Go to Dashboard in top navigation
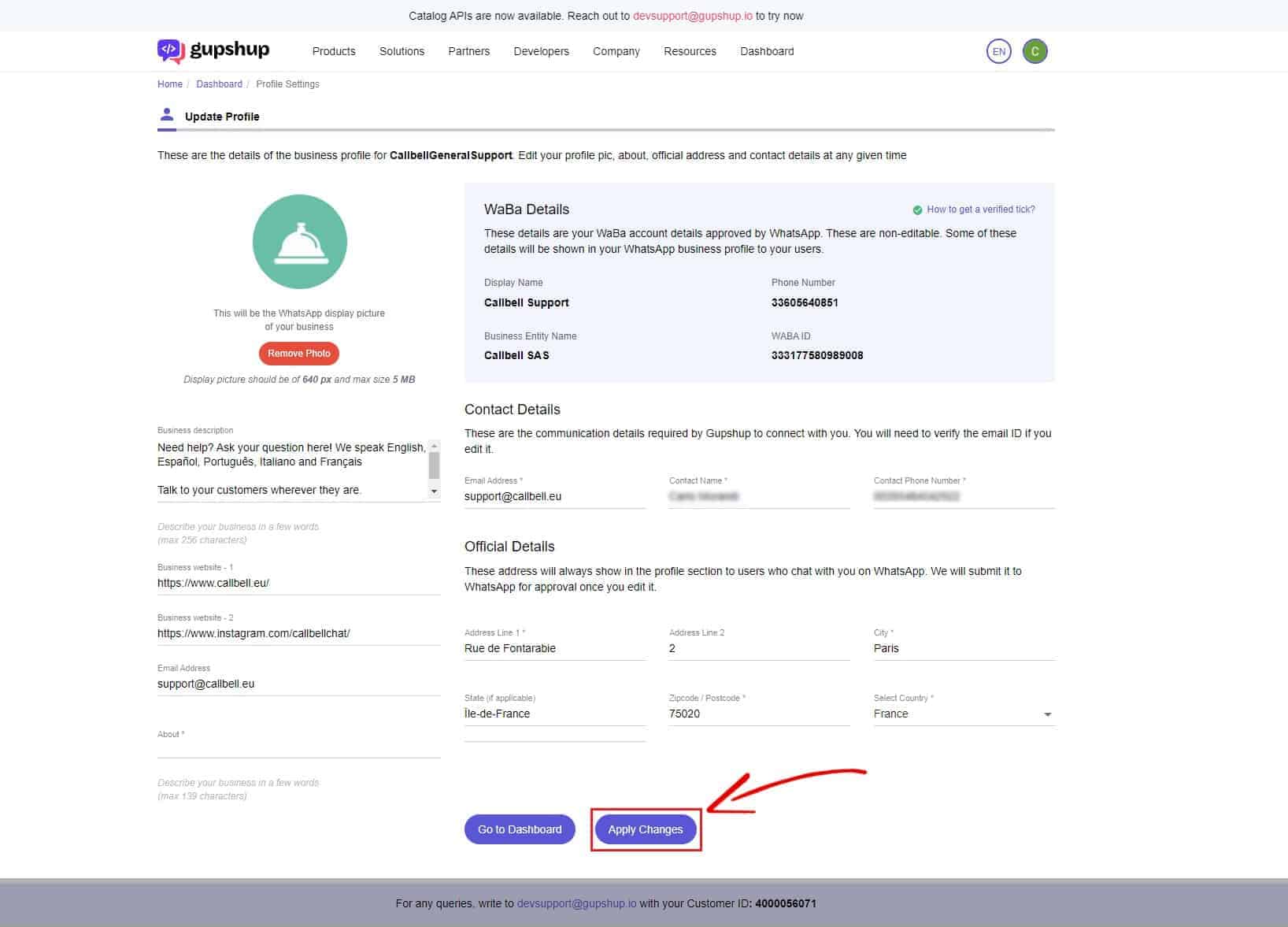 (767, 51)
